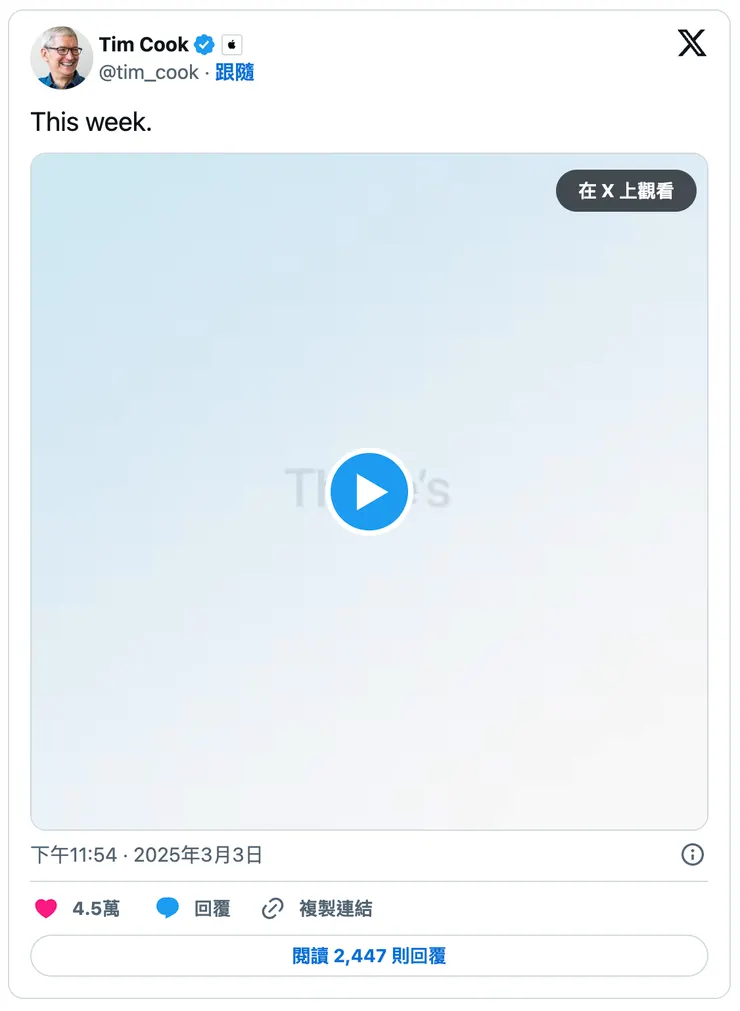Click the 回覆 reply text
This screenshot has height=1011, width=740.
[x=212, y=908]
